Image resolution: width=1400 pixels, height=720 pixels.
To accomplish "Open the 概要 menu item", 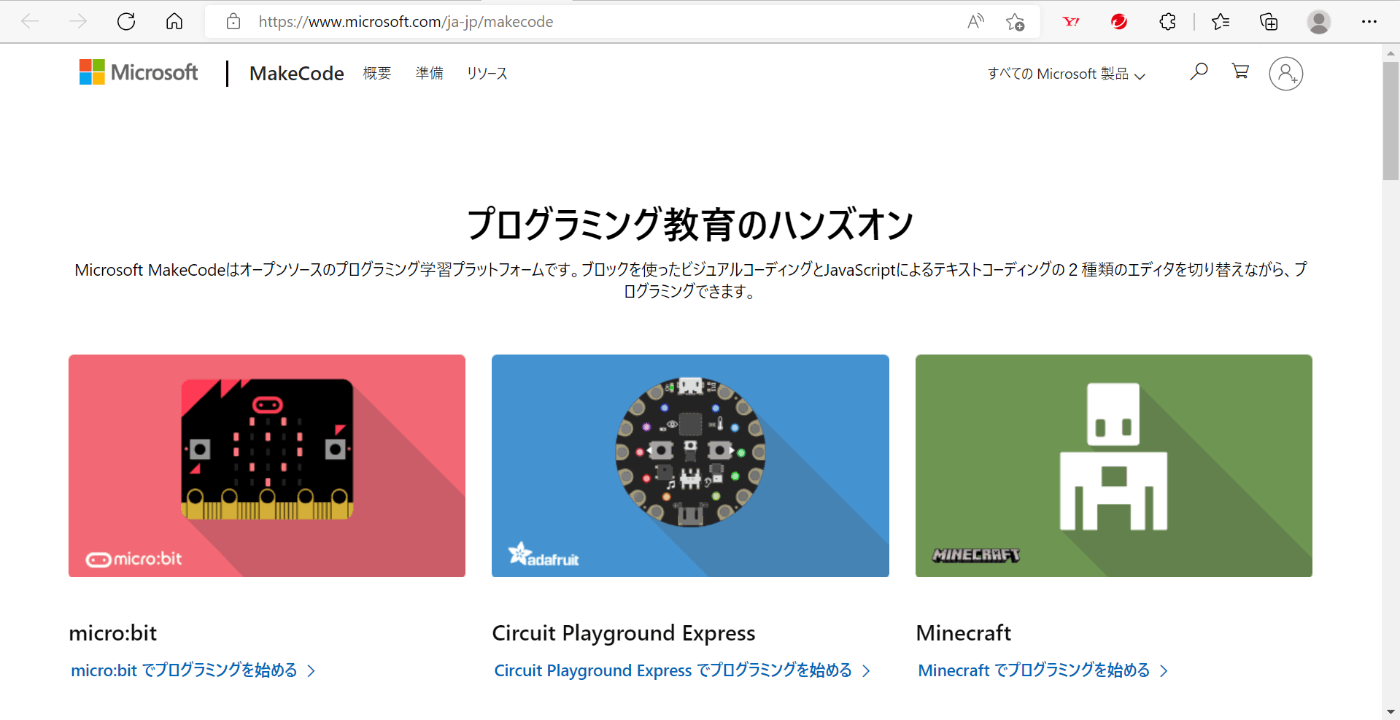I will (377, 73).
